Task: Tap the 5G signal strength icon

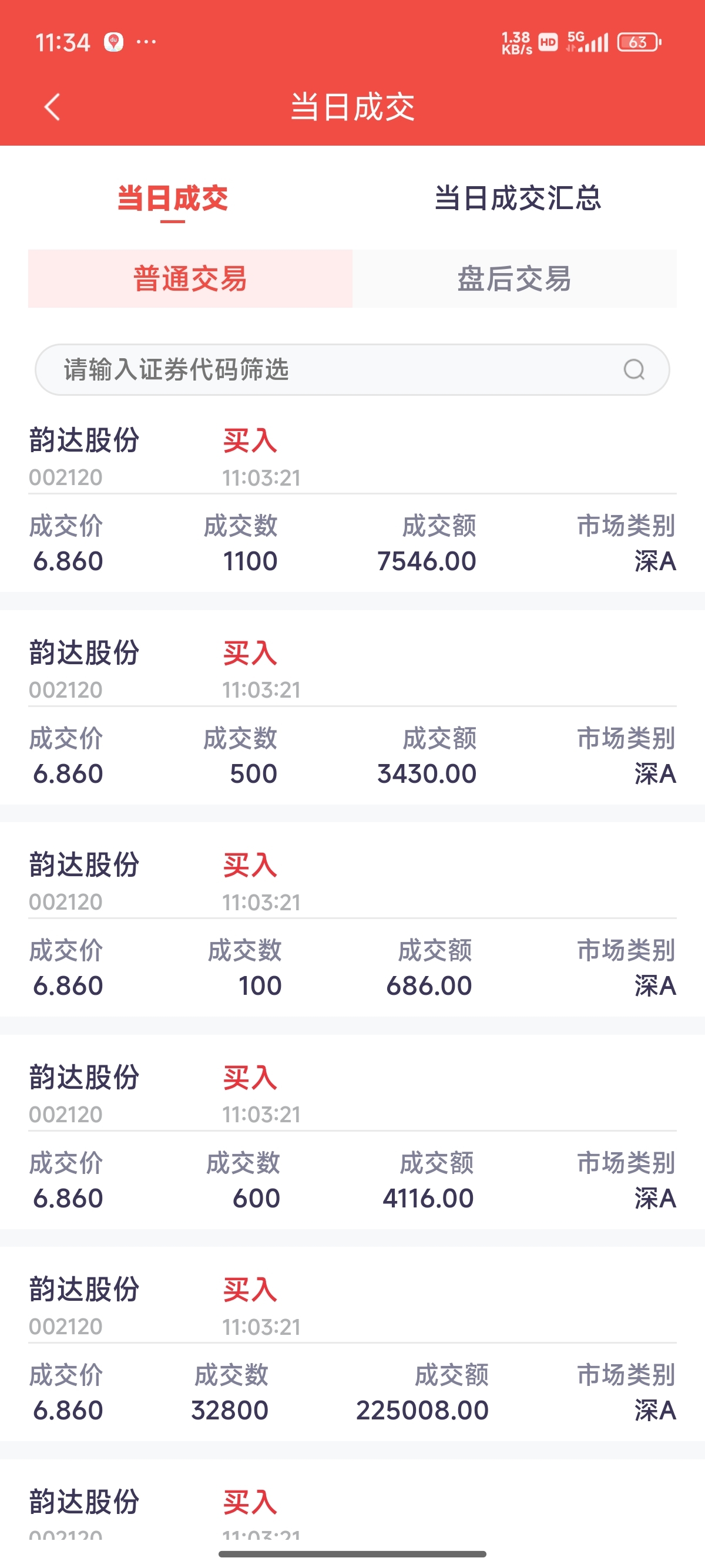Action: (x=587, y=42)
